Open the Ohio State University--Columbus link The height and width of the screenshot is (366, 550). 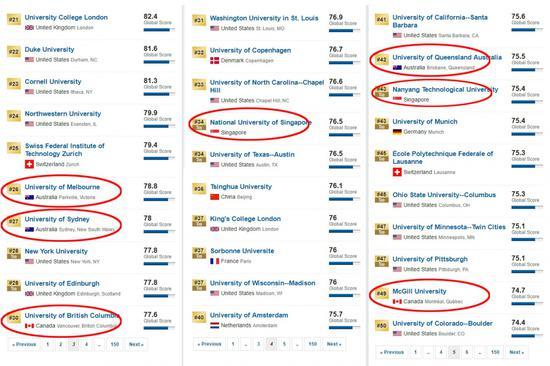(444, 195)
